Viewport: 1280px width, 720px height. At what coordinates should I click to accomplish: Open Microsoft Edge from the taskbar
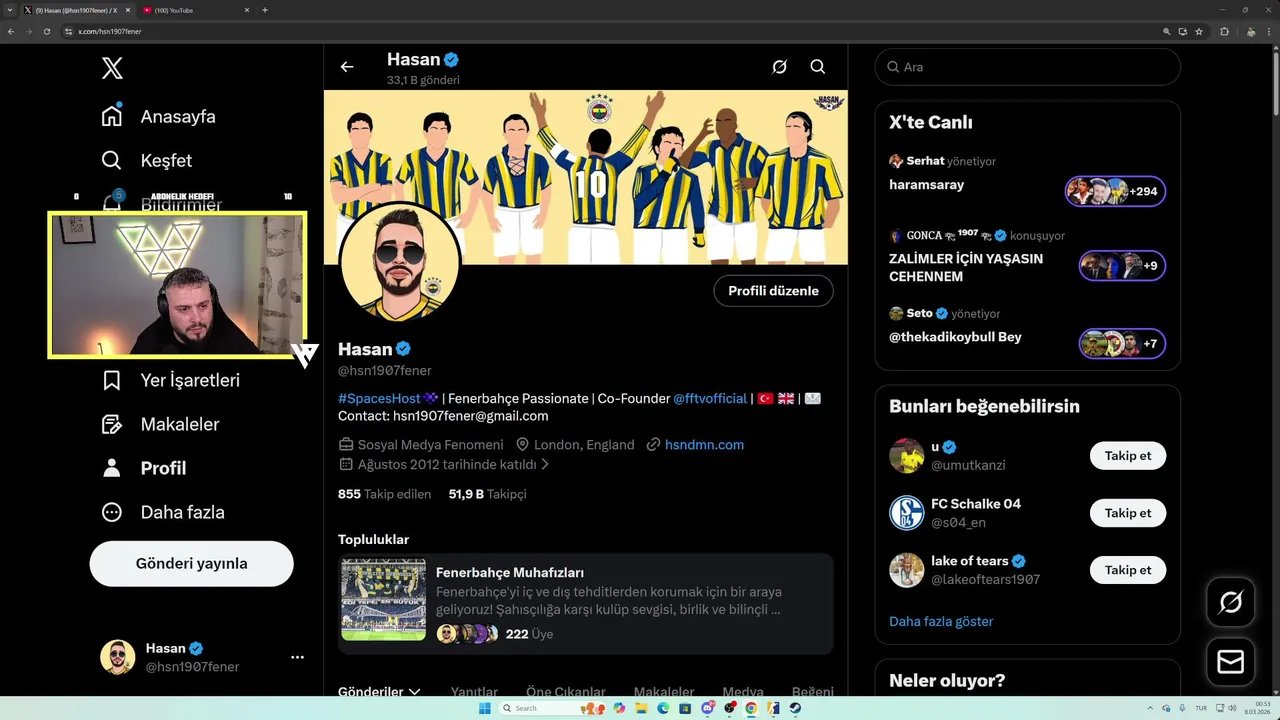(x=663, y=708)
